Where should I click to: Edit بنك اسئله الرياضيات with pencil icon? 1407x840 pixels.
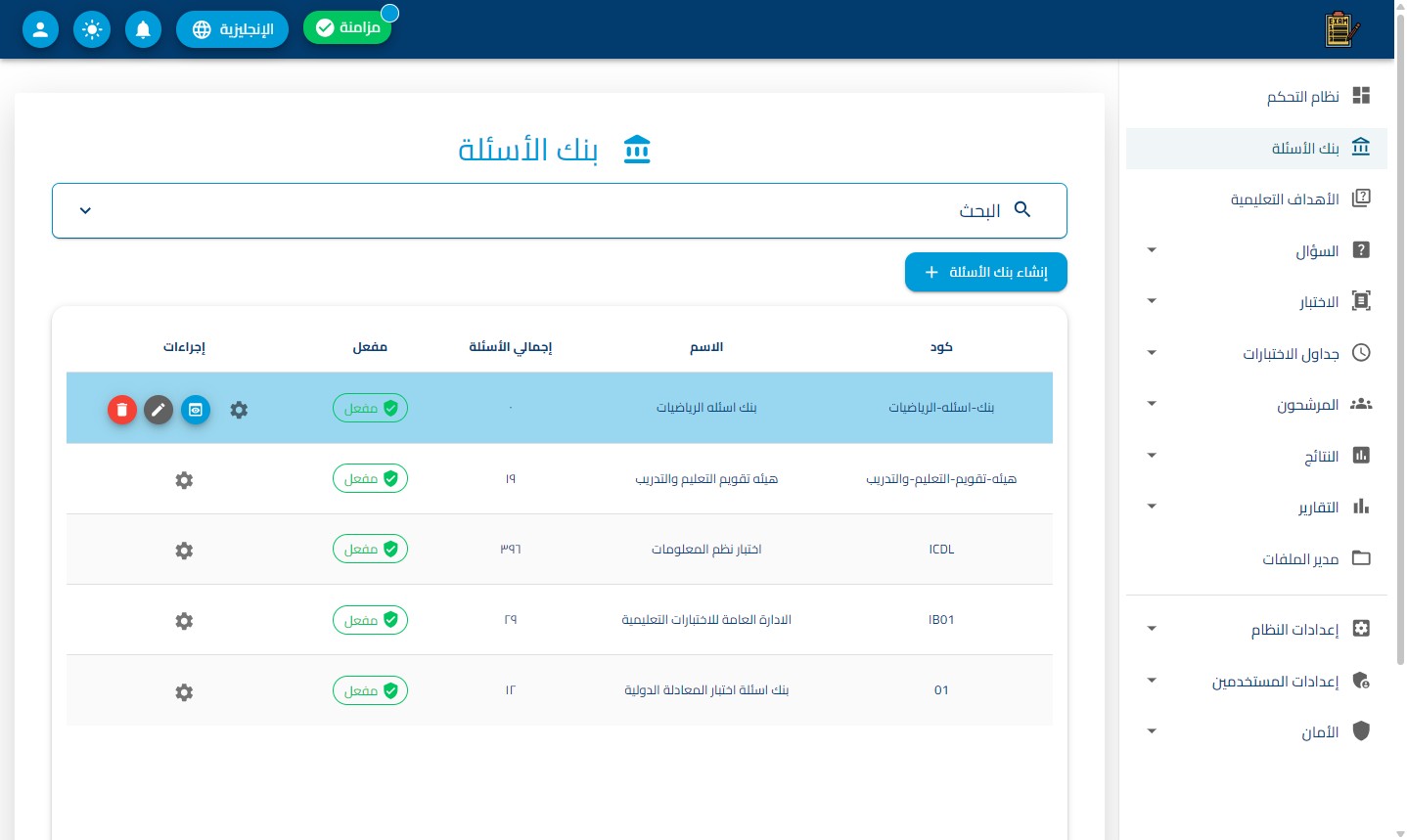(x=159, y=410)
